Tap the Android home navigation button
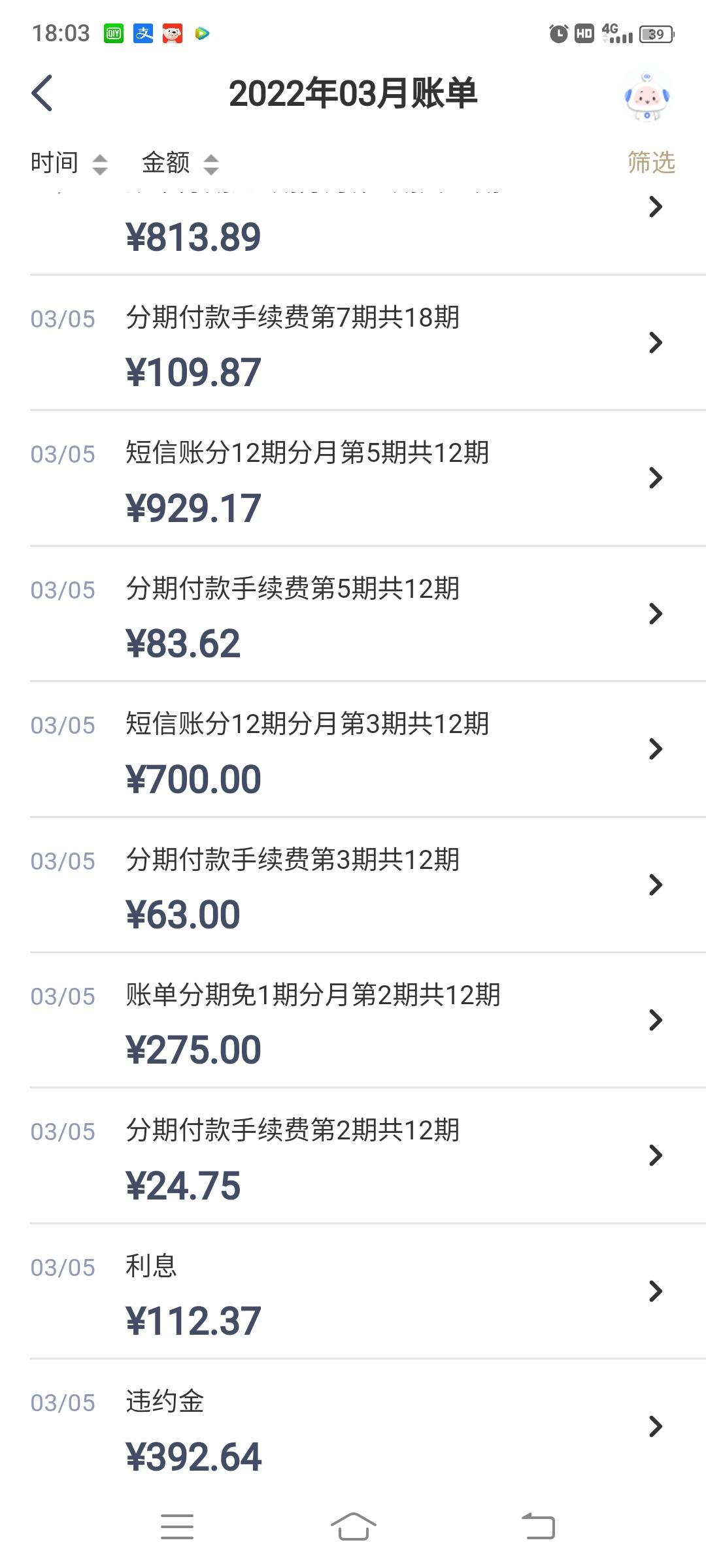Viewport: 706px width, 1568px height. (x=353, y=1526)
